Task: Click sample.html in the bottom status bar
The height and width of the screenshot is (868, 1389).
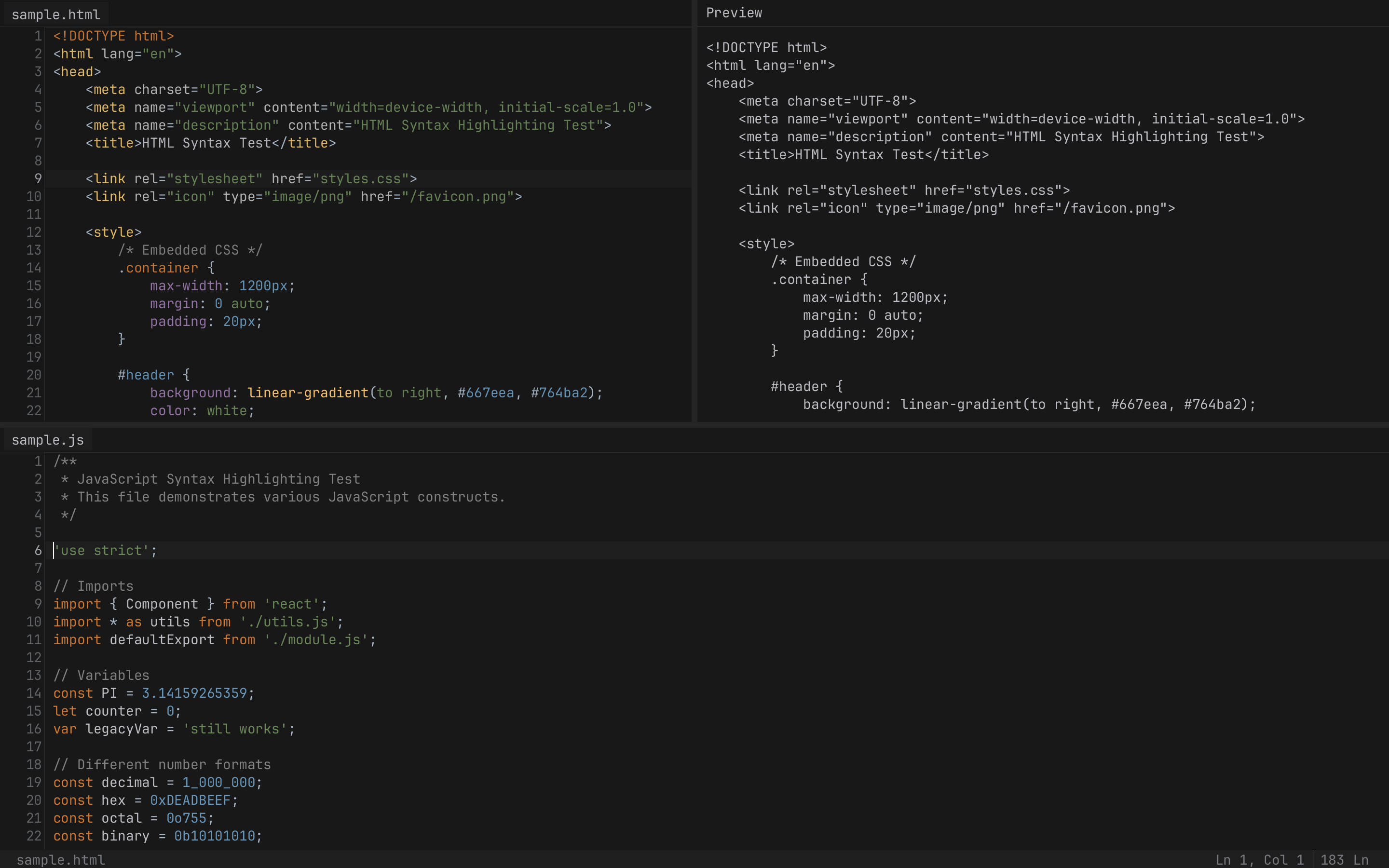Action: pyautogui.click(x=60, y=859)
